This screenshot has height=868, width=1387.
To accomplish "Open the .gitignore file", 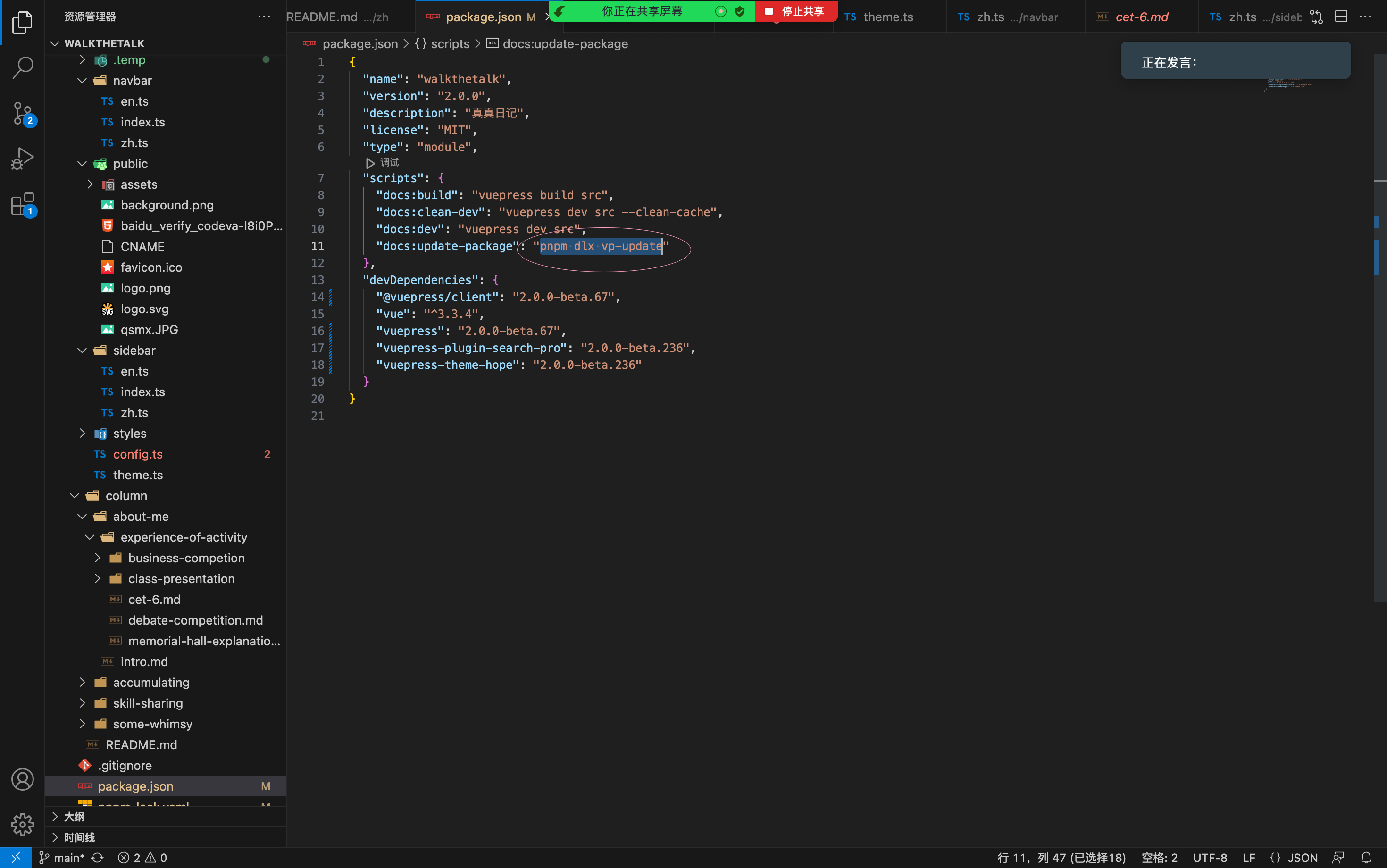I will (165, 765).
